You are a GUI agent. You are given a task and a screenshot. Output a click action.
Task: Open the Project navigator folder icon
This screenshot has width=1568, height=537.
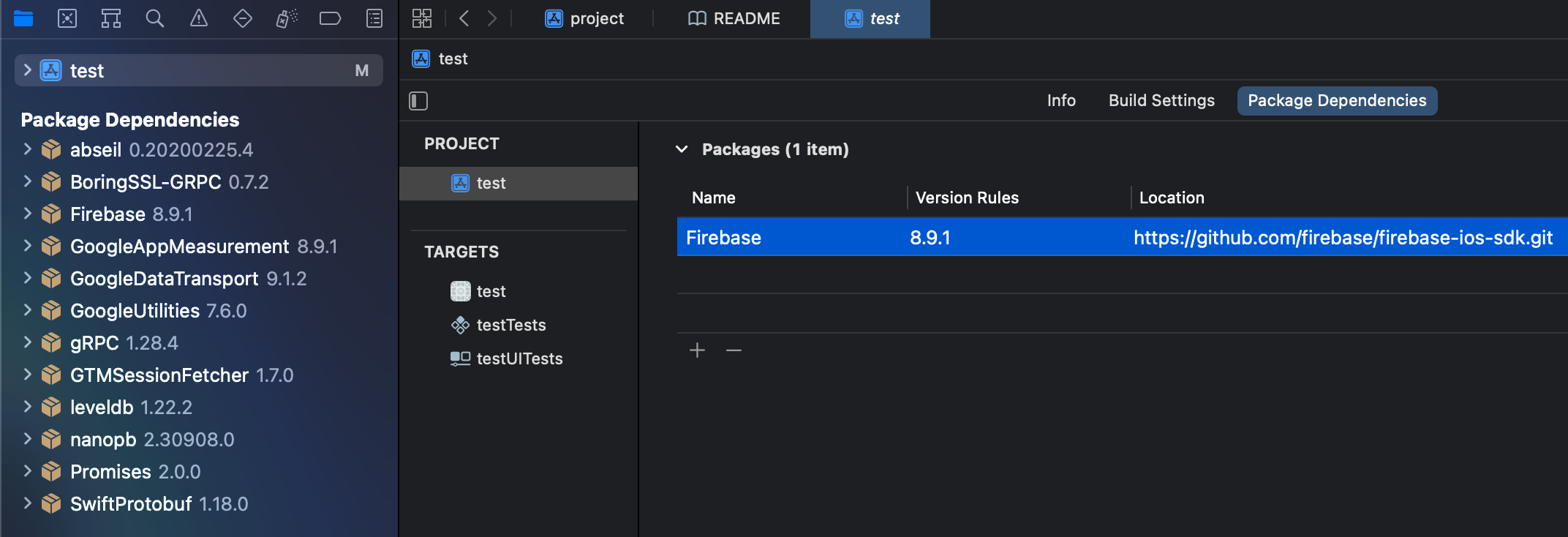pos(23,18)
